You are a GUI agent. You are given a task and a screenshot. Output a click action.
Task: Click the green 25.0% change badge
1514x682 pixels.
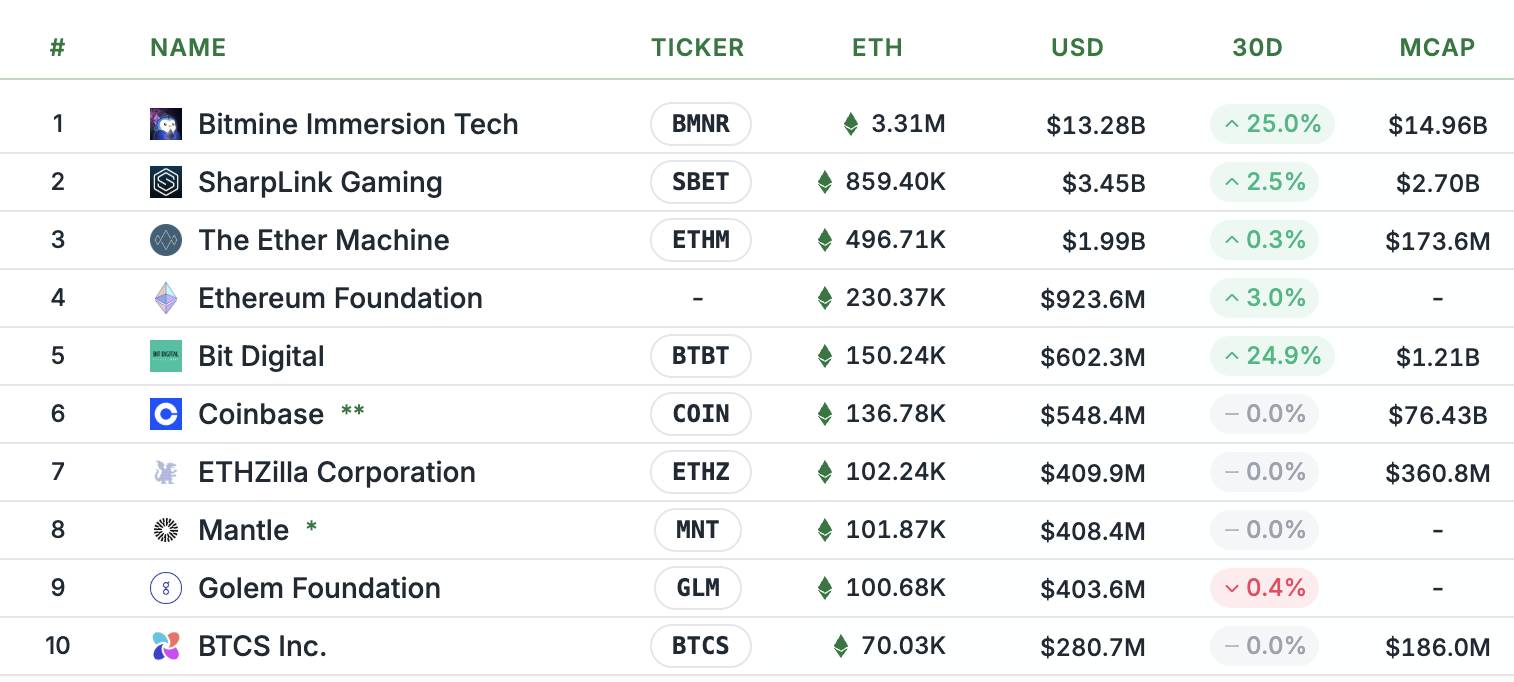(1272, 124)
